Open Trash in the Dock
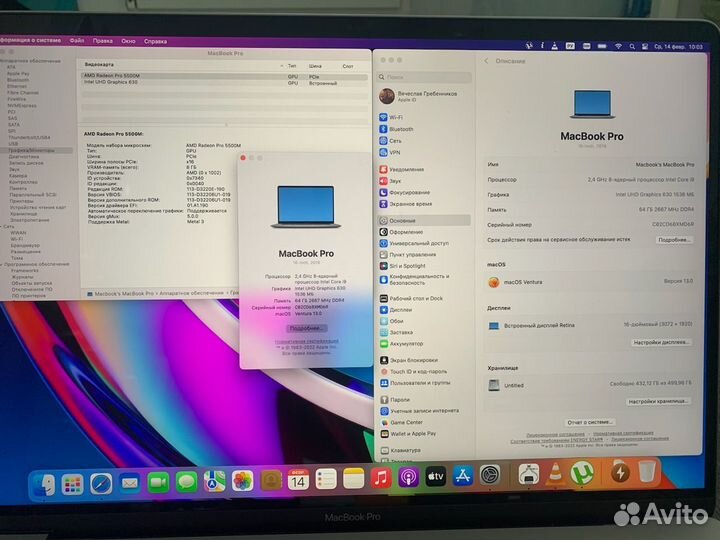720x540 pixels. (x=647, y=471)
